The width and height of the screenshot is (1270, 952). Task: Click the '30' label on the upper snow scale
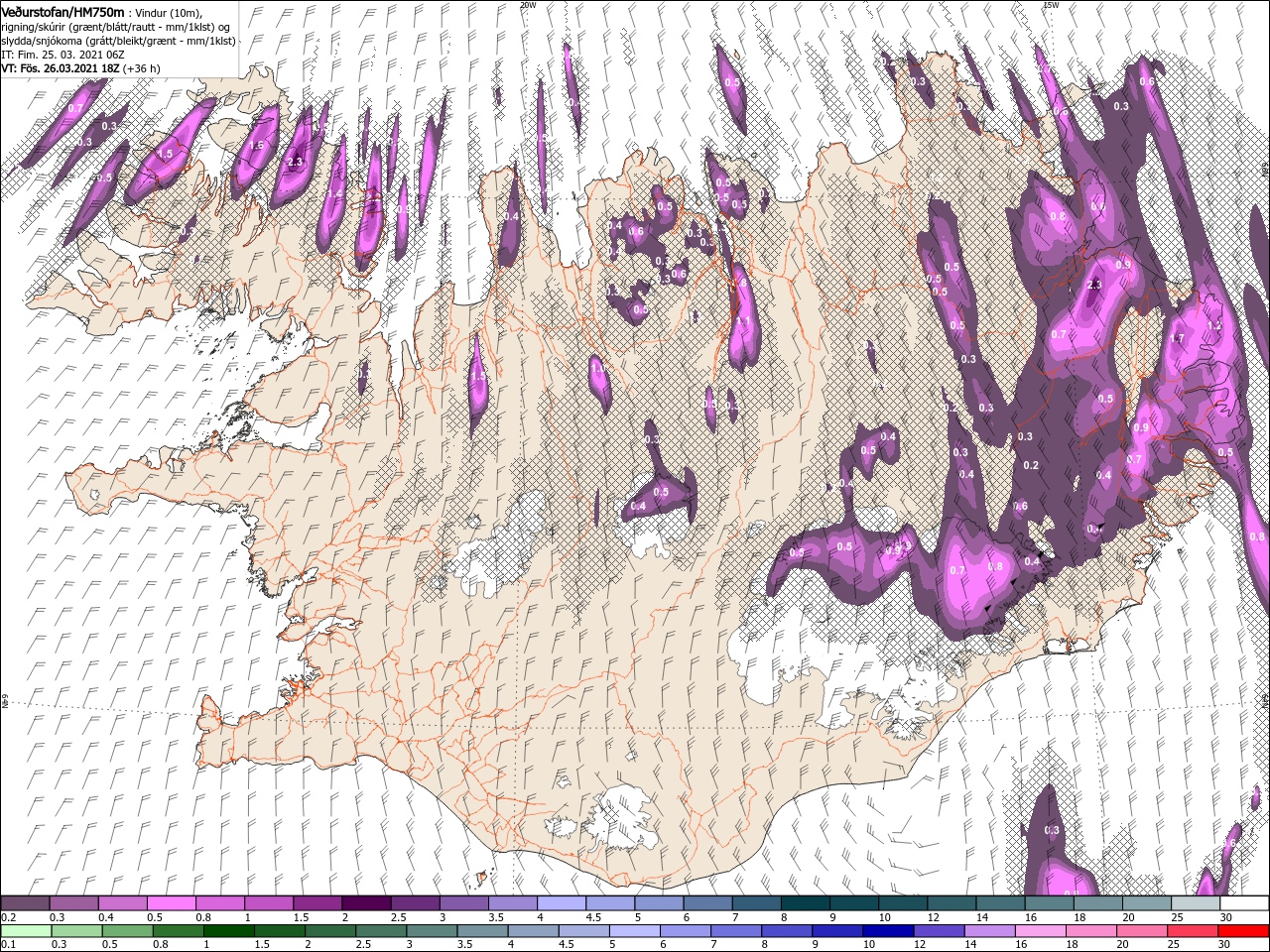[x=1226, y=917]
